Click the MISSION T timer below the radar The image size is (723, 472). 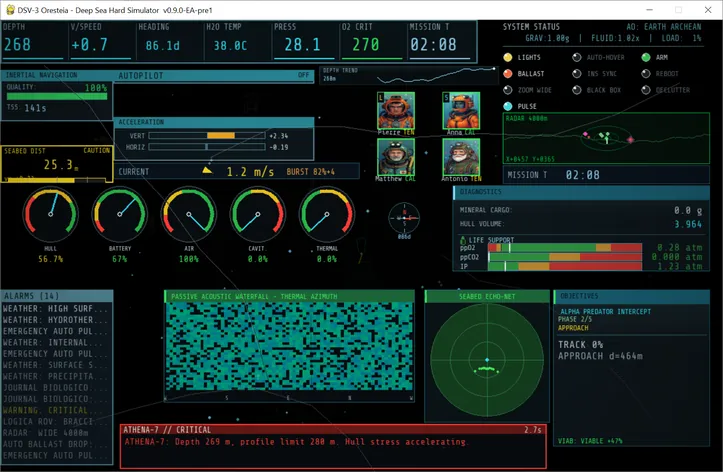(x=606, y=175)
